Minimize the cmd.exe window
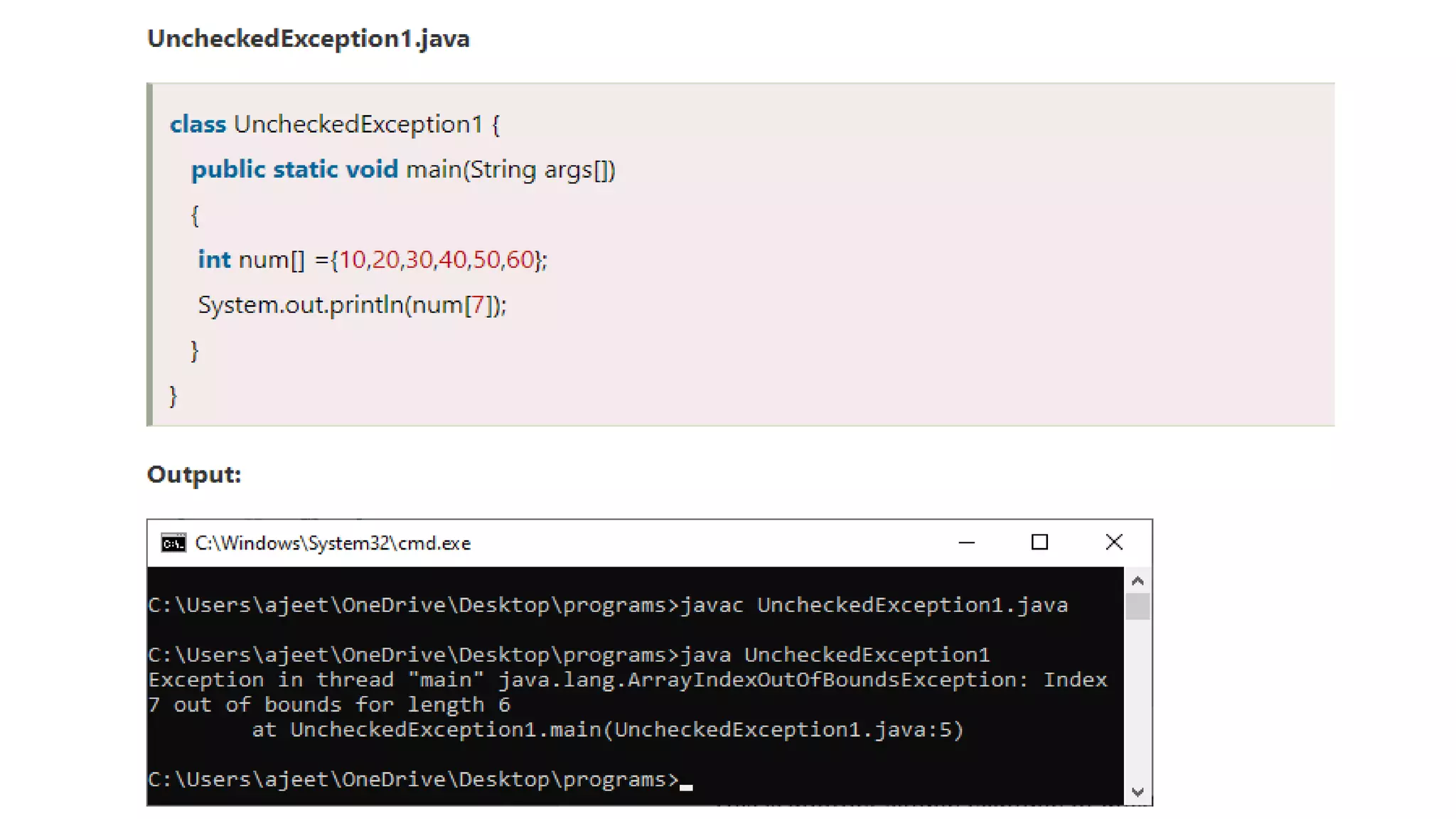This screenshot has width=1456, height=819. pyautogui.click(x=966, y=542)
